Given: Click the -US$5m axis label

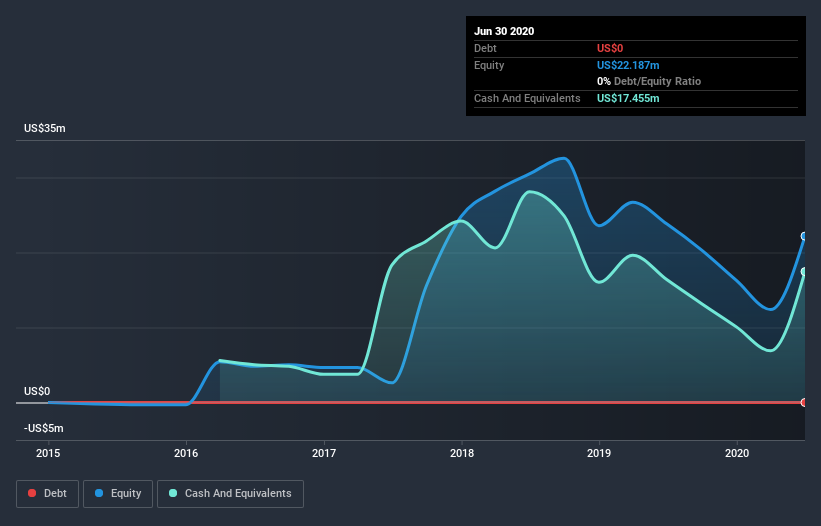Looking at the screenshot, I should [43, 428].
